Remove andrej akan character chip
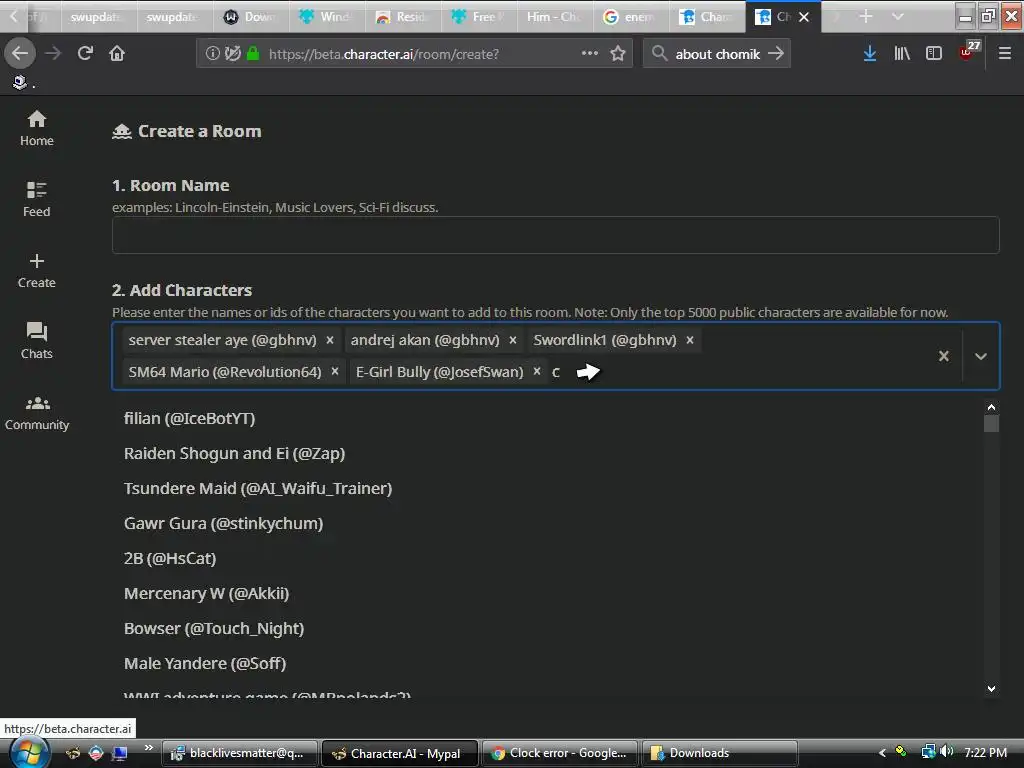1024x768 pixels. point(513,340)
